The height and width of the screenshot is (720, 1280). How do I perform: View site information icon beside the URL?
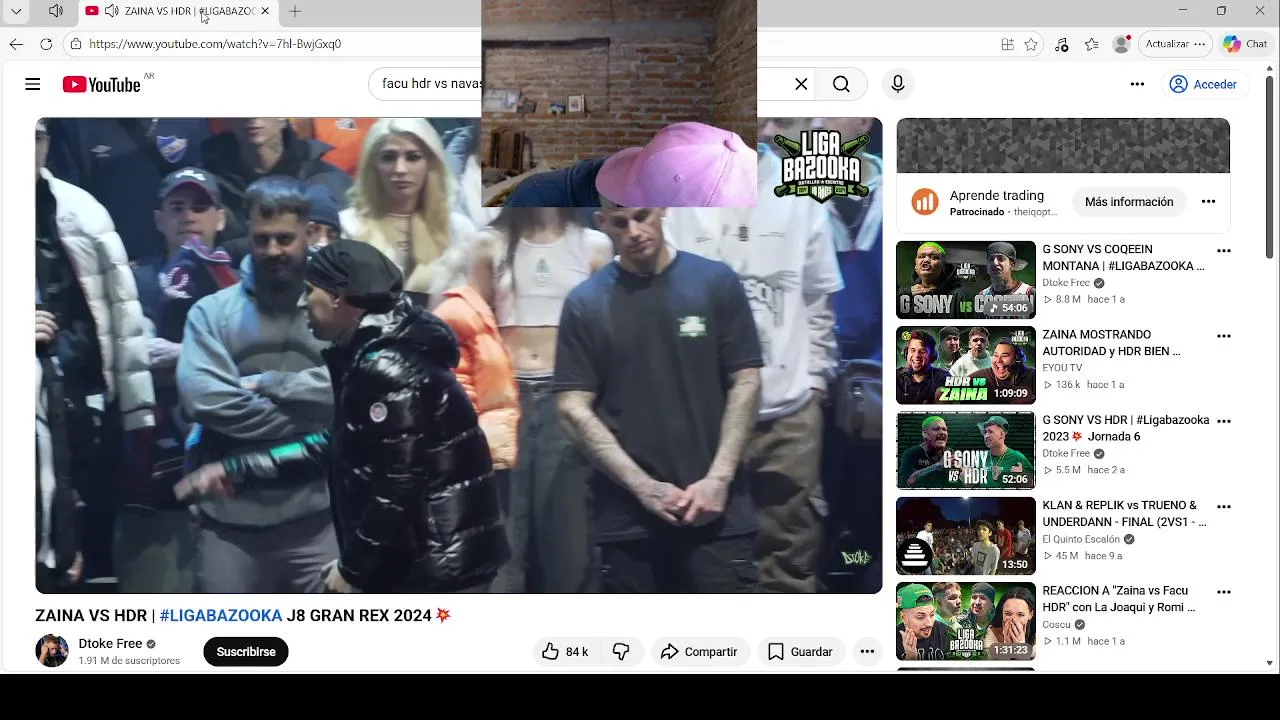[x=76, y=44]
